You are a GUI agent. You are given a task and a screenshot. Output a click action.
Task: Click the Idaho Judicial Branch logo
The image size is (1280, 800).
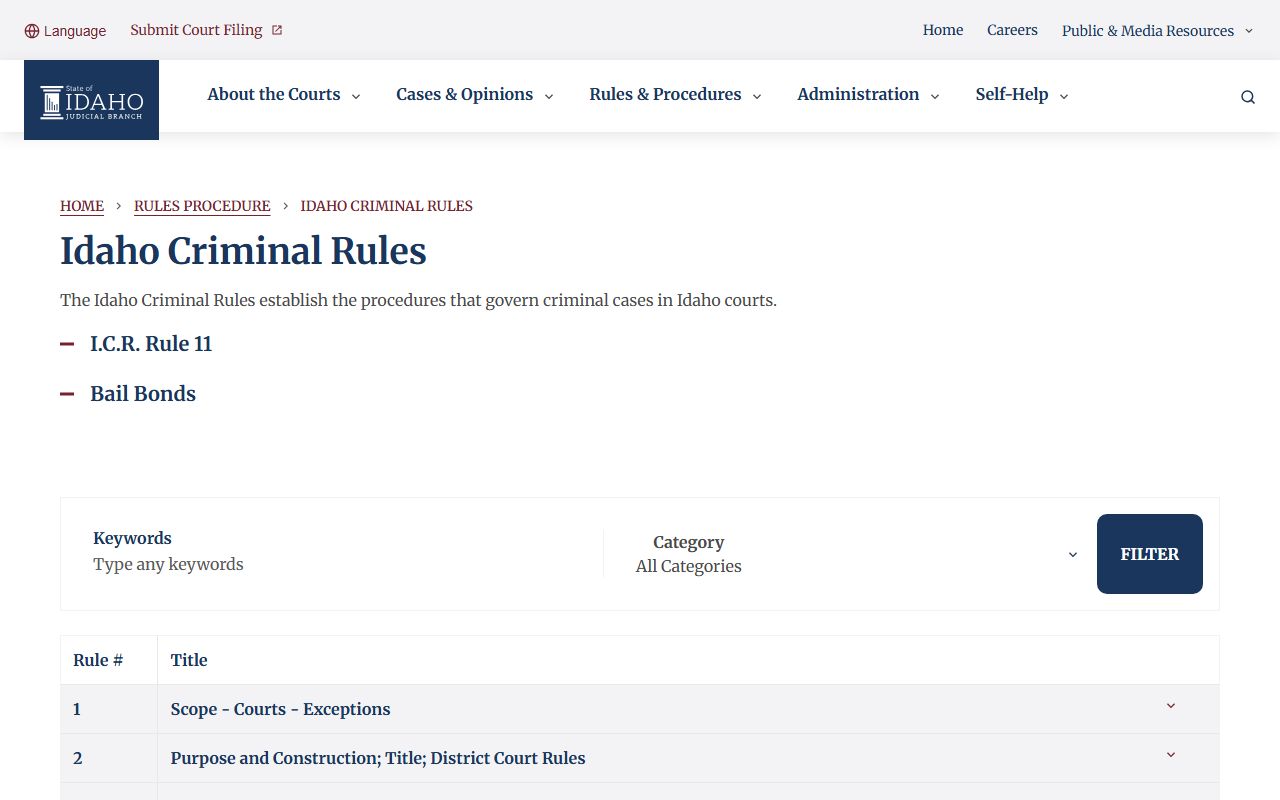91,100
